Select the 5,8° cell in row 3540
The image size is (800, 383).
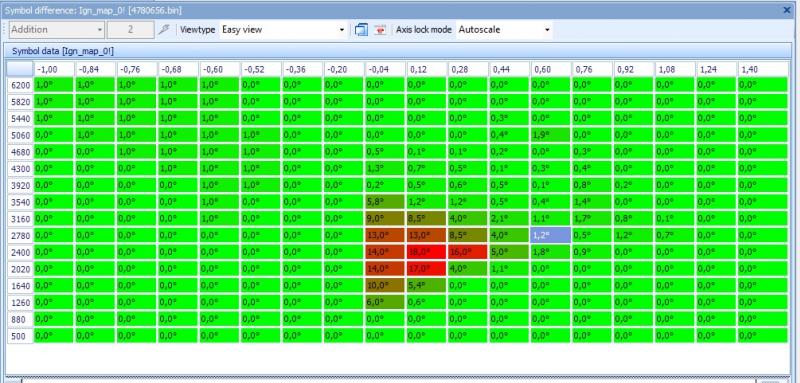(385, 202)
